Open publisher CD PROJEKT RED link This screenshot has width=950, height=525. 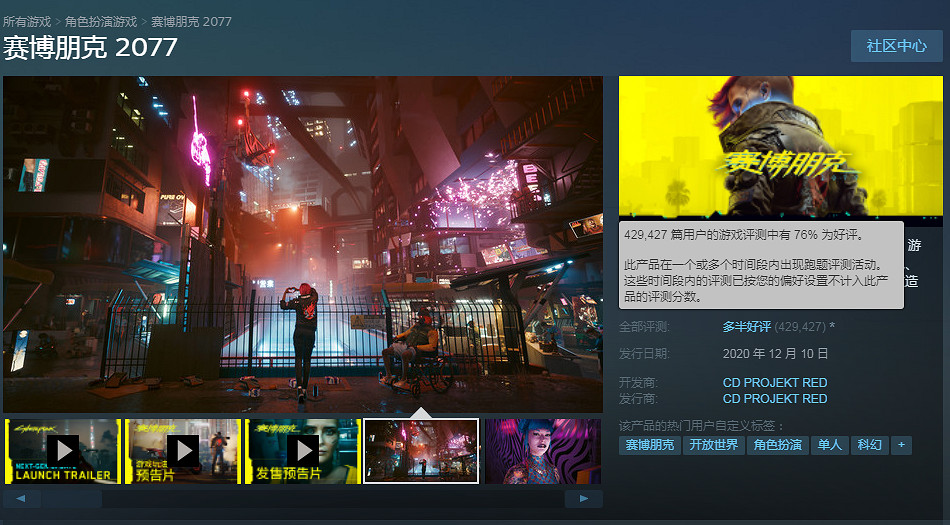[x=775, y=398]
